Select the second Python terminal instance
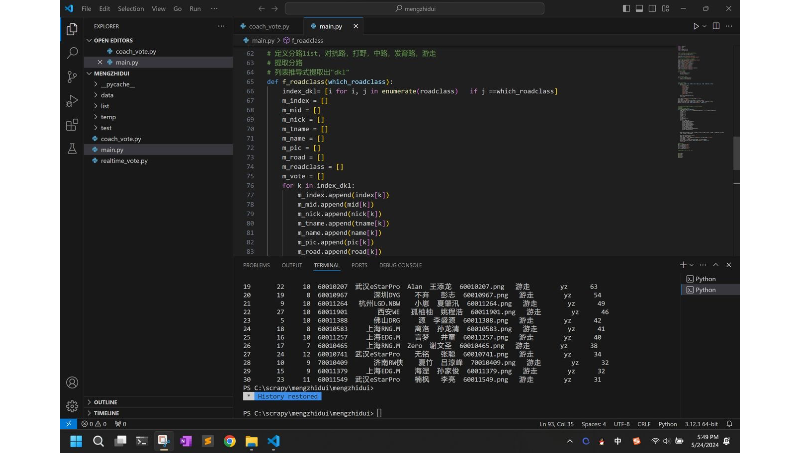800x453 pixels. (x=710, y=290)
